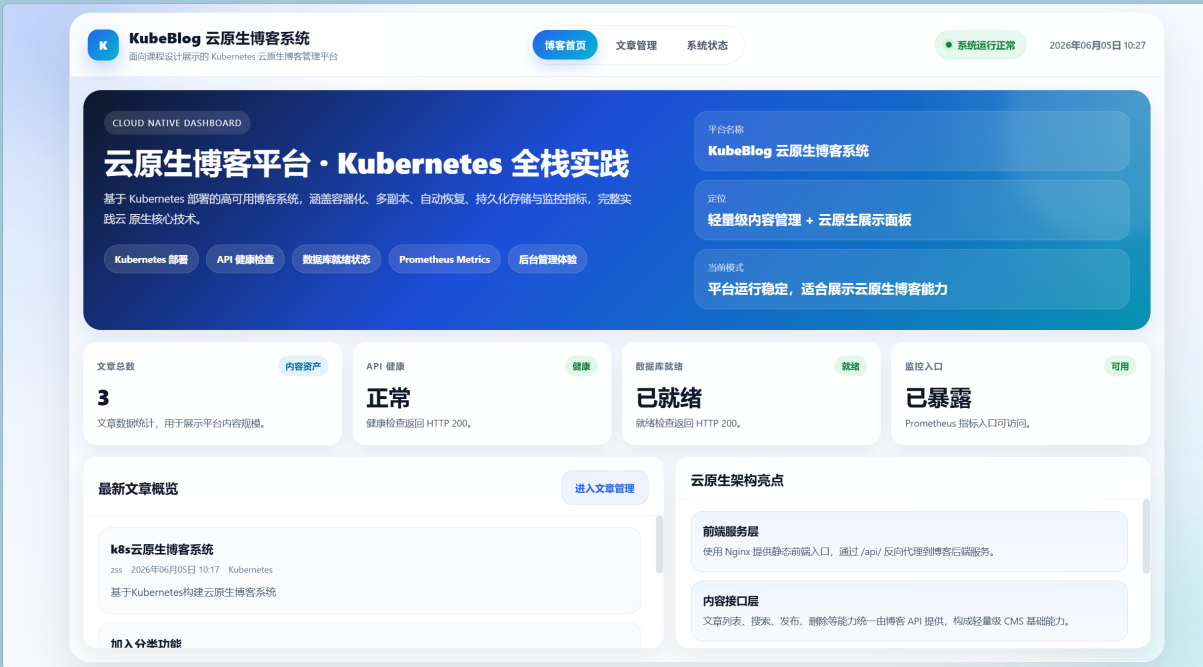Click the 正常 API health value
The image size is (1203, 667).
pyautogui.click(x=388, y=398)
